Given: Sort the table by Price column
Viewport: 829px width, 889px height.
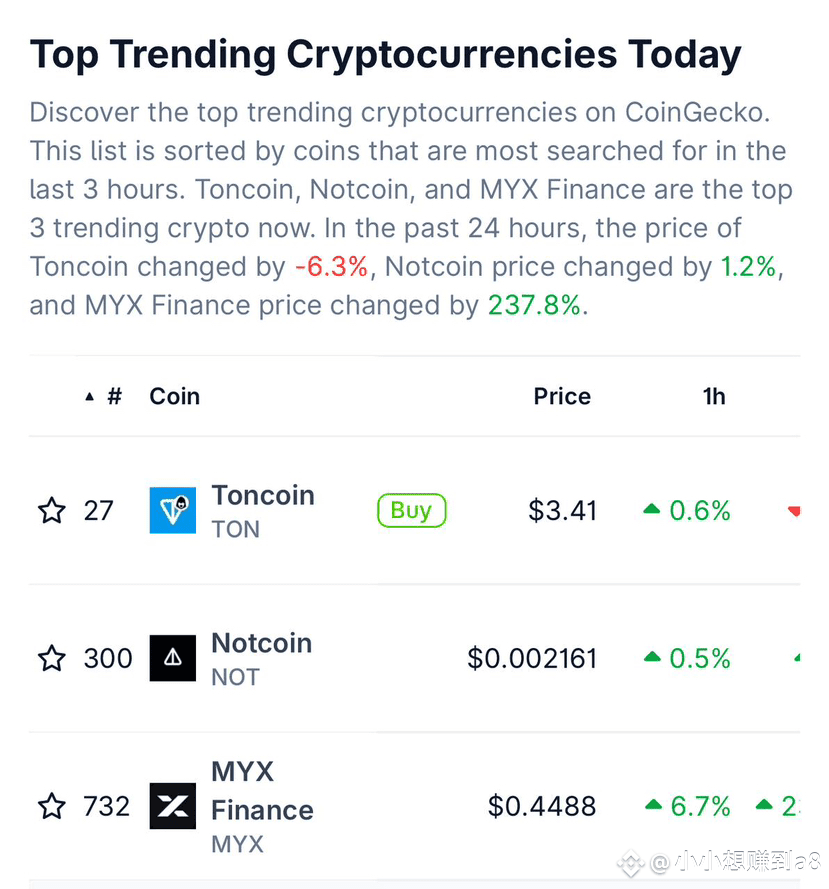Looking at the screenshot, I should coord(562,396).
